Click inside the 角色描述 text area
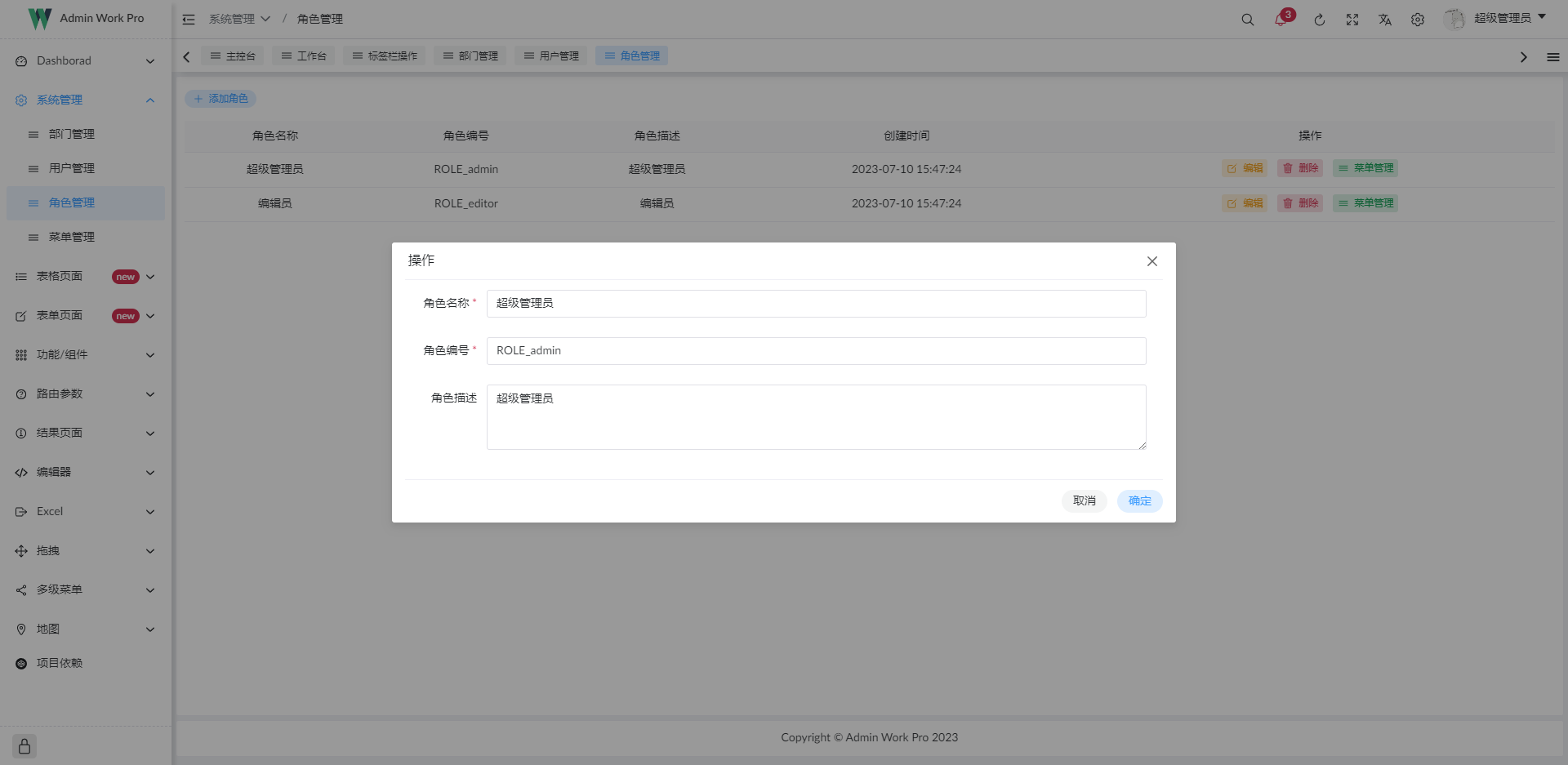This screenshot has height=765, width=1568. (816, 416)
